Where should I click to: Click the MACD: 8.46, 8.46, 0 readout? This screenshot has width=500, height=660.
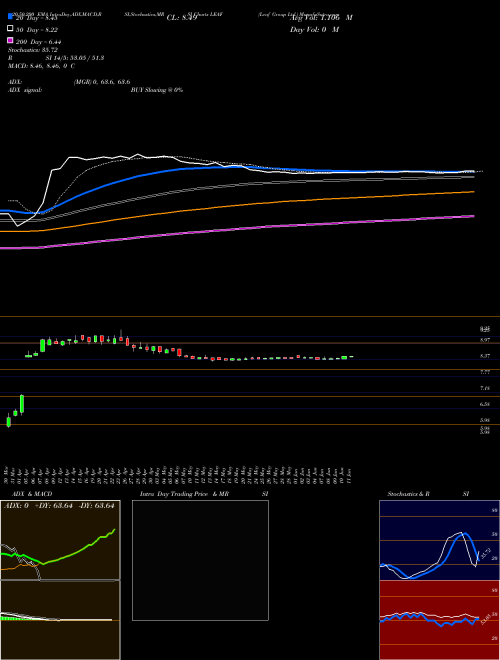pyautogui.click(x=41, y=66)
